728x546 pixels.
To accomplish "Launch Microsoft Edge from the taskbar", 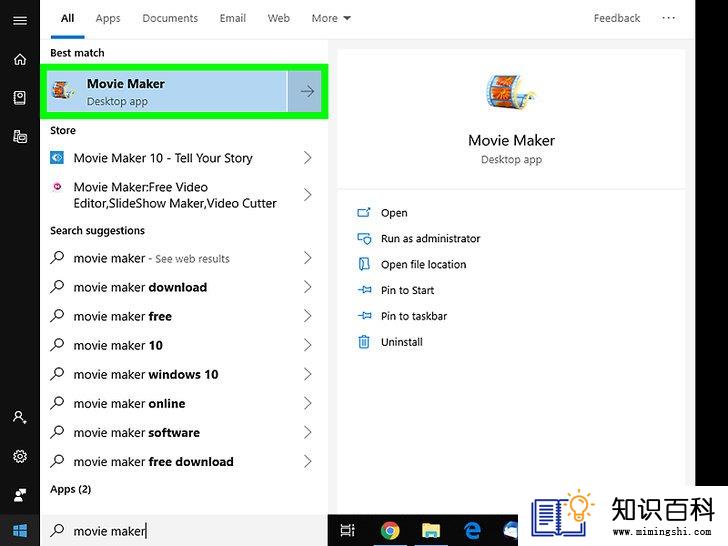I will point(473,530).
